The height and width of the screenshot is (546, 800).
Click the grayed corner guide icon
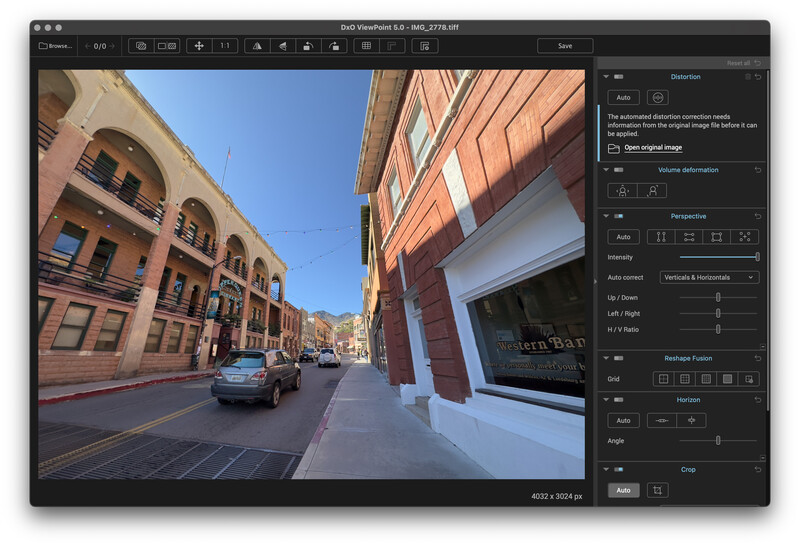(392, 46)
